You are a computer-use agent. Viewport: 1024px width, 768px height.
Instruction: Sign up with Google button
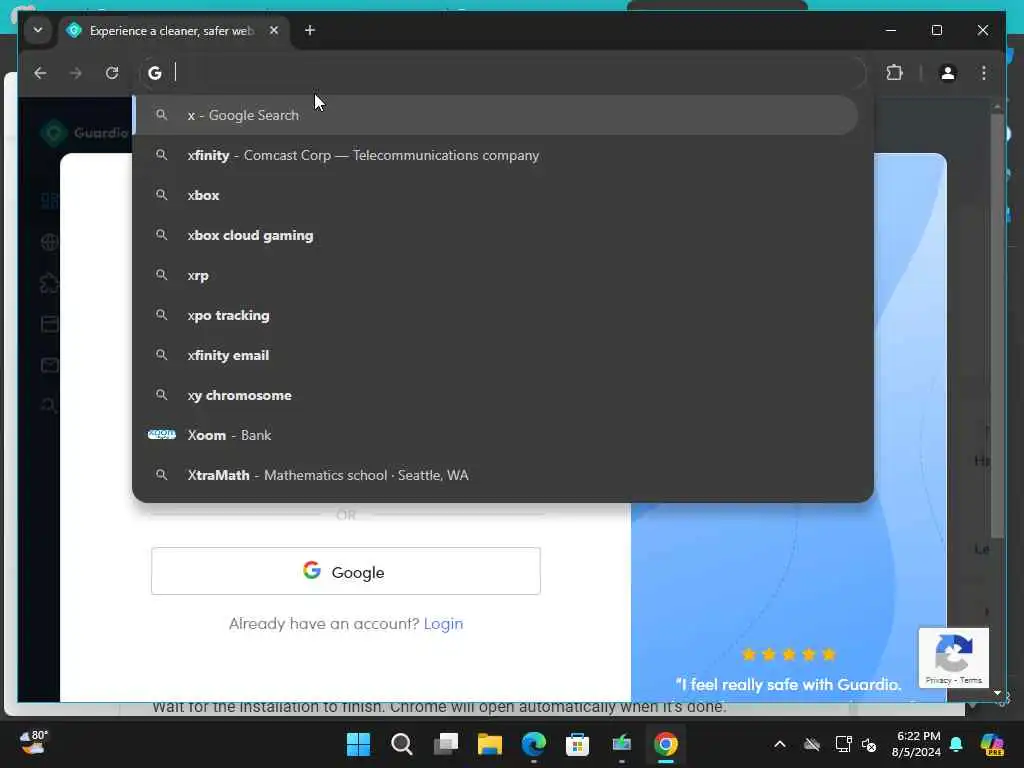(x=345, y=571)
